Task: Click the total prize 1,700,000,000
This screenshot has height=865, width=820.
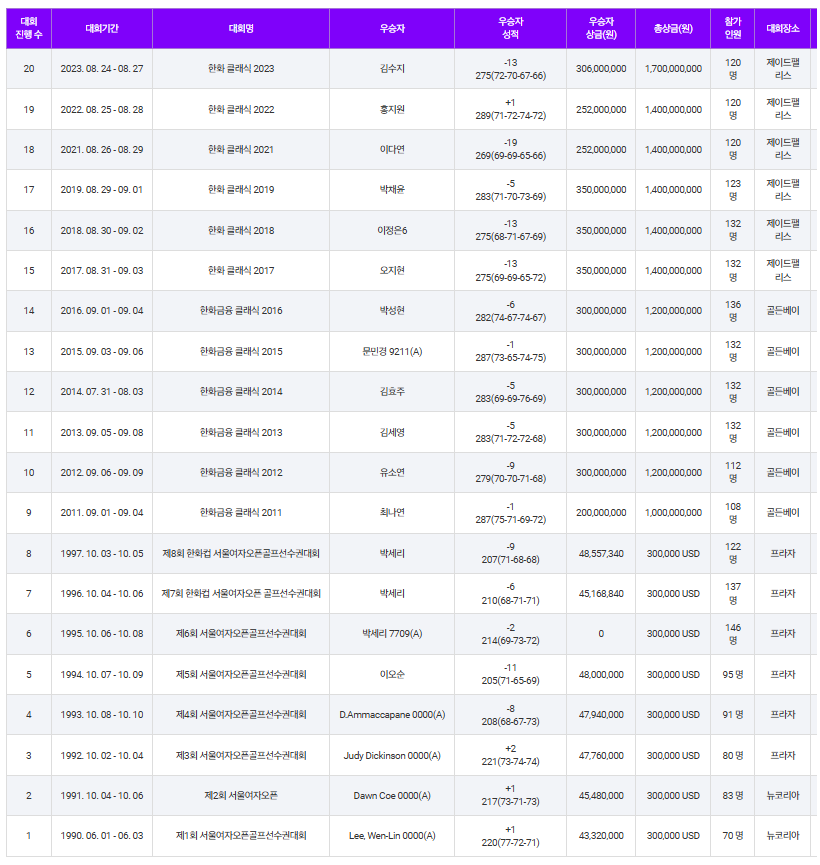Action: click(x=673, y=69)
